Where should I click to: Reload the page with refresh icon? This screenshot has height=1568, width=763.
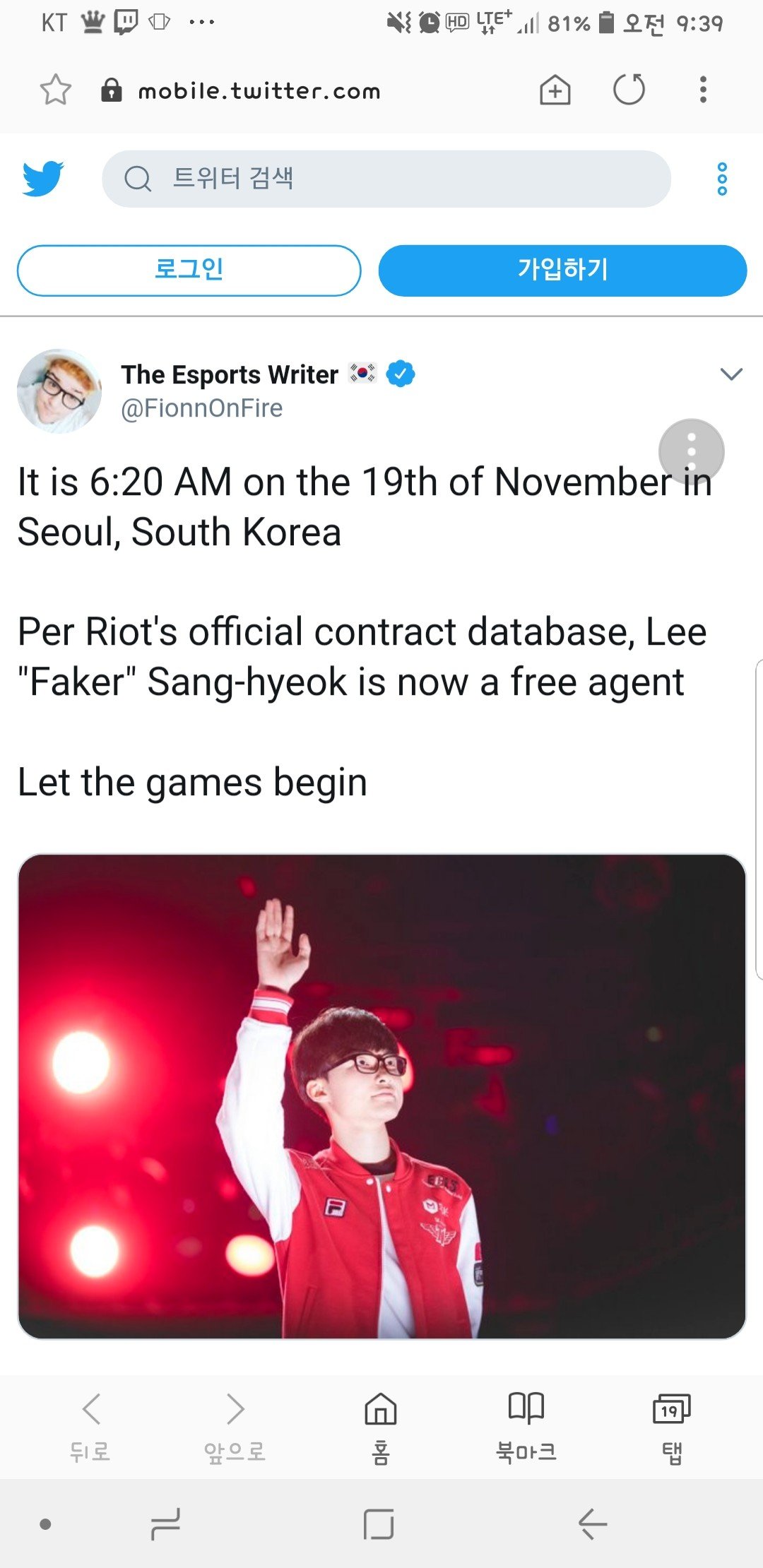coord(629,90)
